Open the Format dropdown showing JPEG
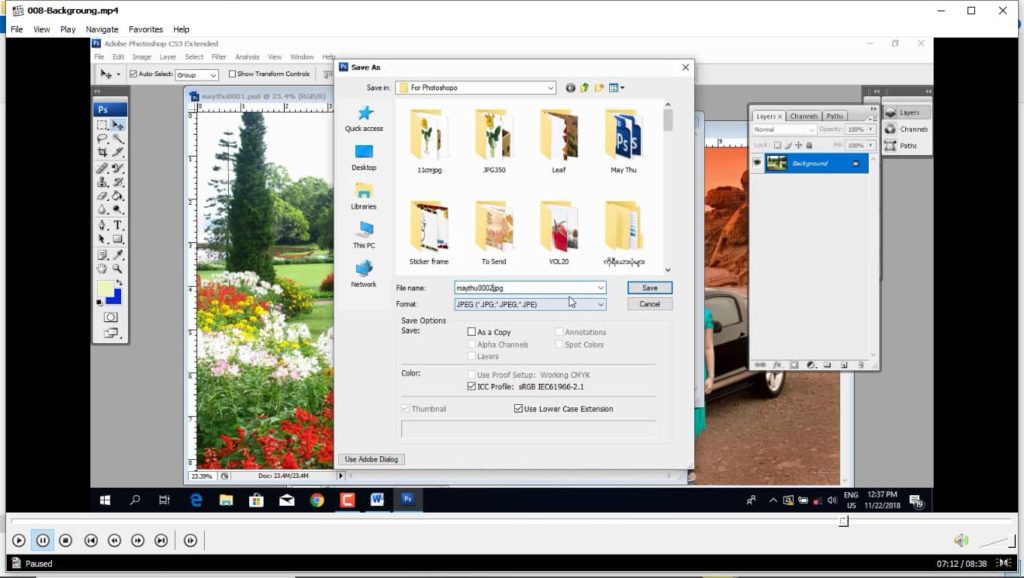 click(530, 304)
